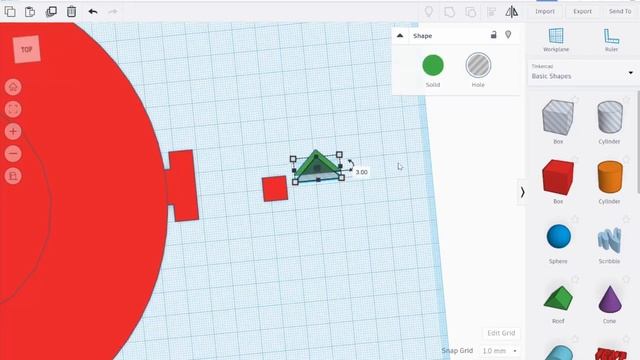Image resolution: width=640 pixels, height=360 pixels.
Task: Toggle hide selected lightbulb in Shape panel
Action: coord(508,35)
